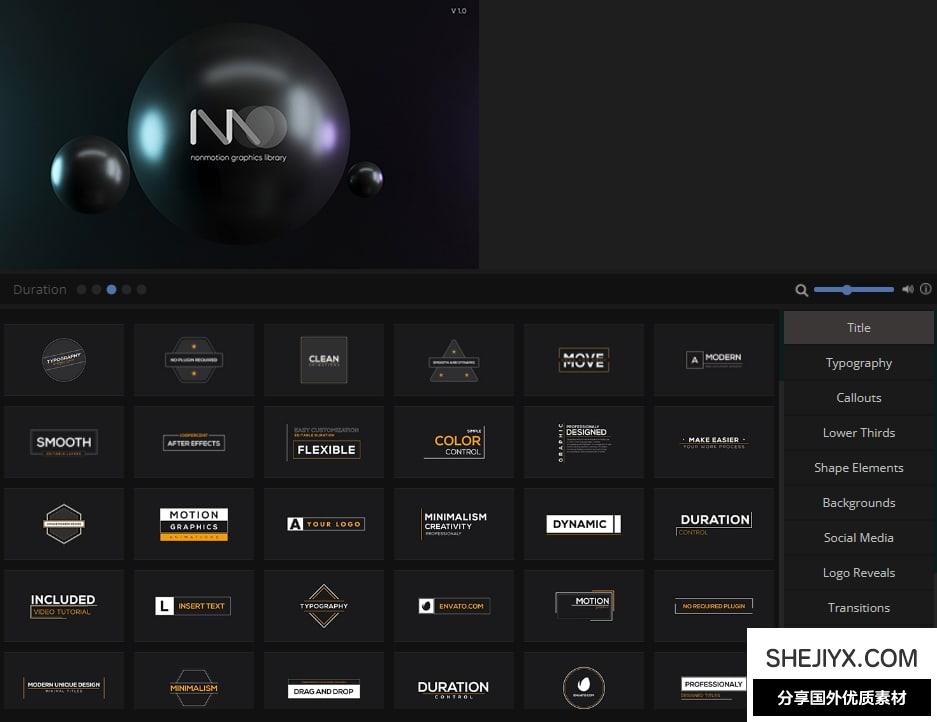Choose the fifth Duration dot

click(x=142, y=290)
